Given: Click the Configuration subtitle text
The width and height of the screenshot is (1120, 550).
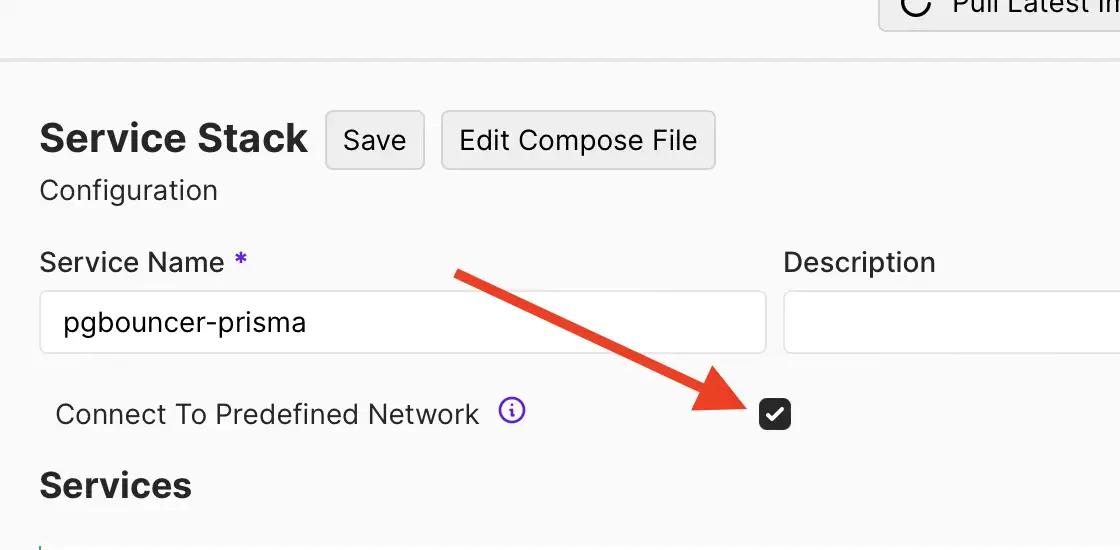Looking at the screenshot, I should (129, 191).
